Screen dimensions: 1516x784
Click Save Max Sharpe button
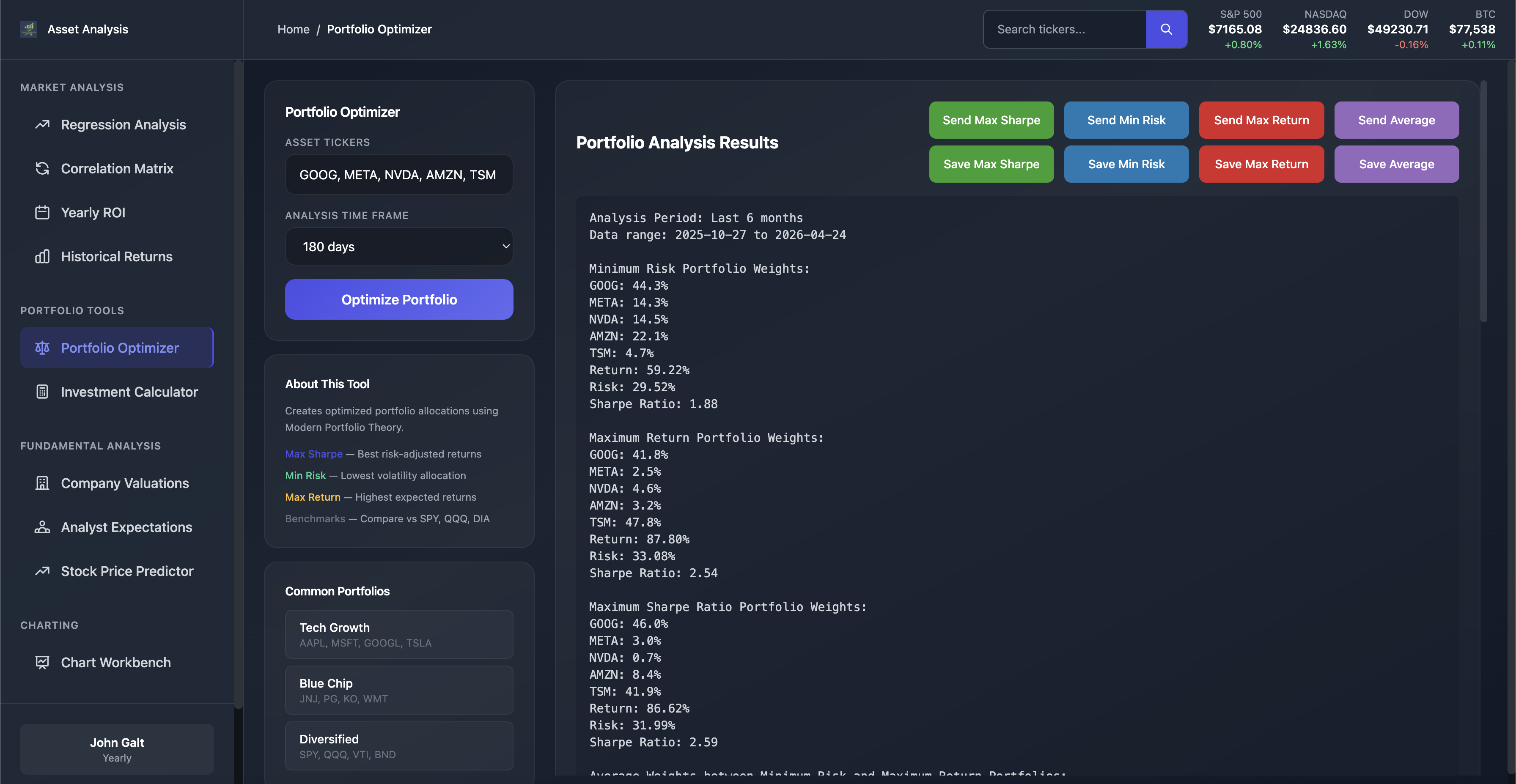click(991, 164)
